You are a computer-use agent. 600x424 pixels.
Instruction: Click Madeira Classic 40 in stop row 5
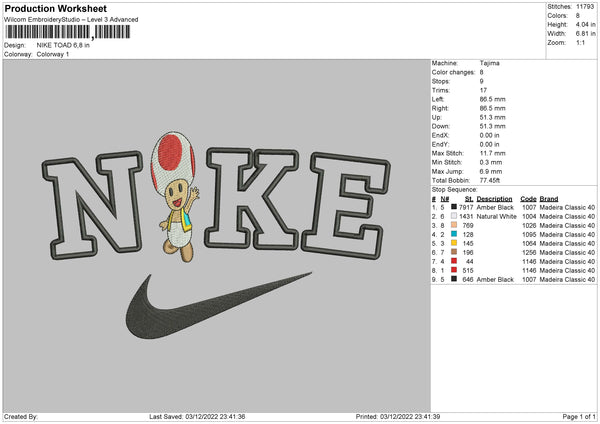567,243
